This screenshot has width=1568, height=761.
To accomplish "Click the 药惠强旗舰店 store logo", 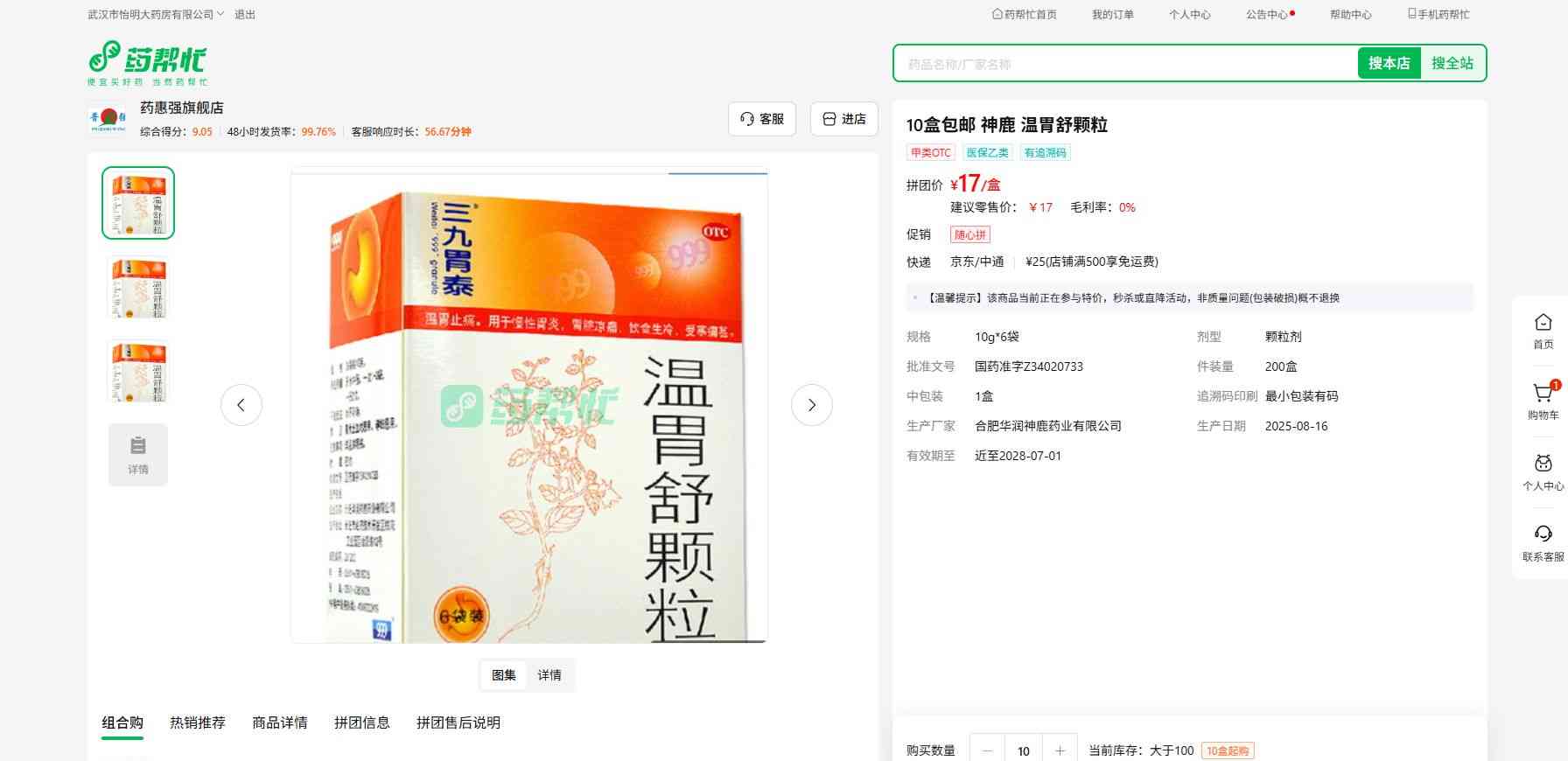I will (x=108, y=119).
